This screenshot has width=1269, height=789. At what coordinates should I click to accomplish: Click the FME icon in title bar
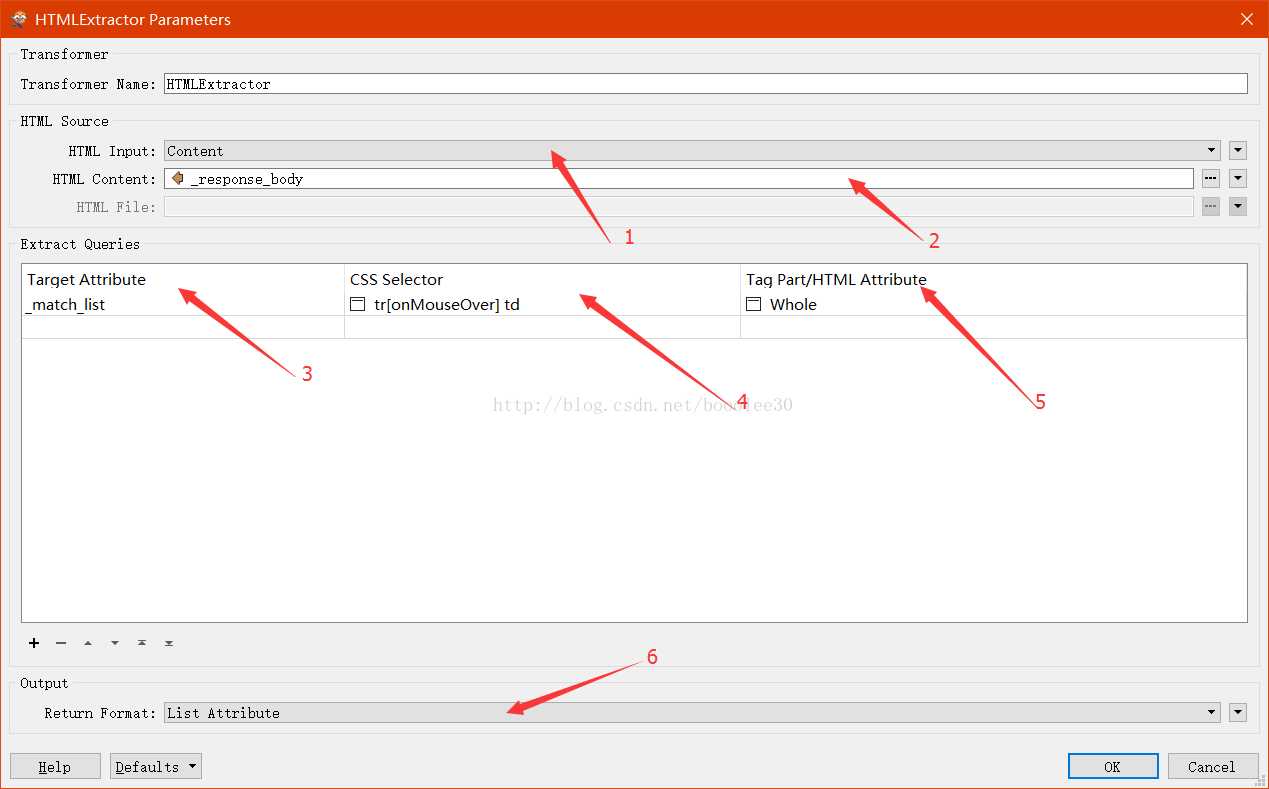18,19
